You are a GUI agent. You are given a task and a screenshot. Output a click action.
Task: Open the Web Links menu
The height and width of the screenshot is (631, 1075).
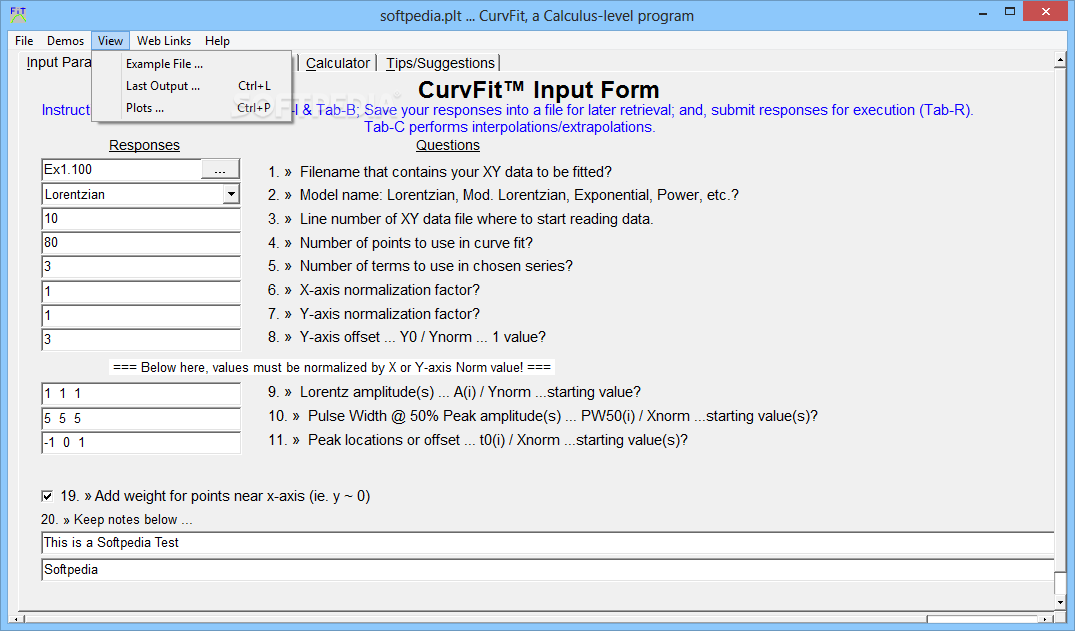click(x=164, y=41)
